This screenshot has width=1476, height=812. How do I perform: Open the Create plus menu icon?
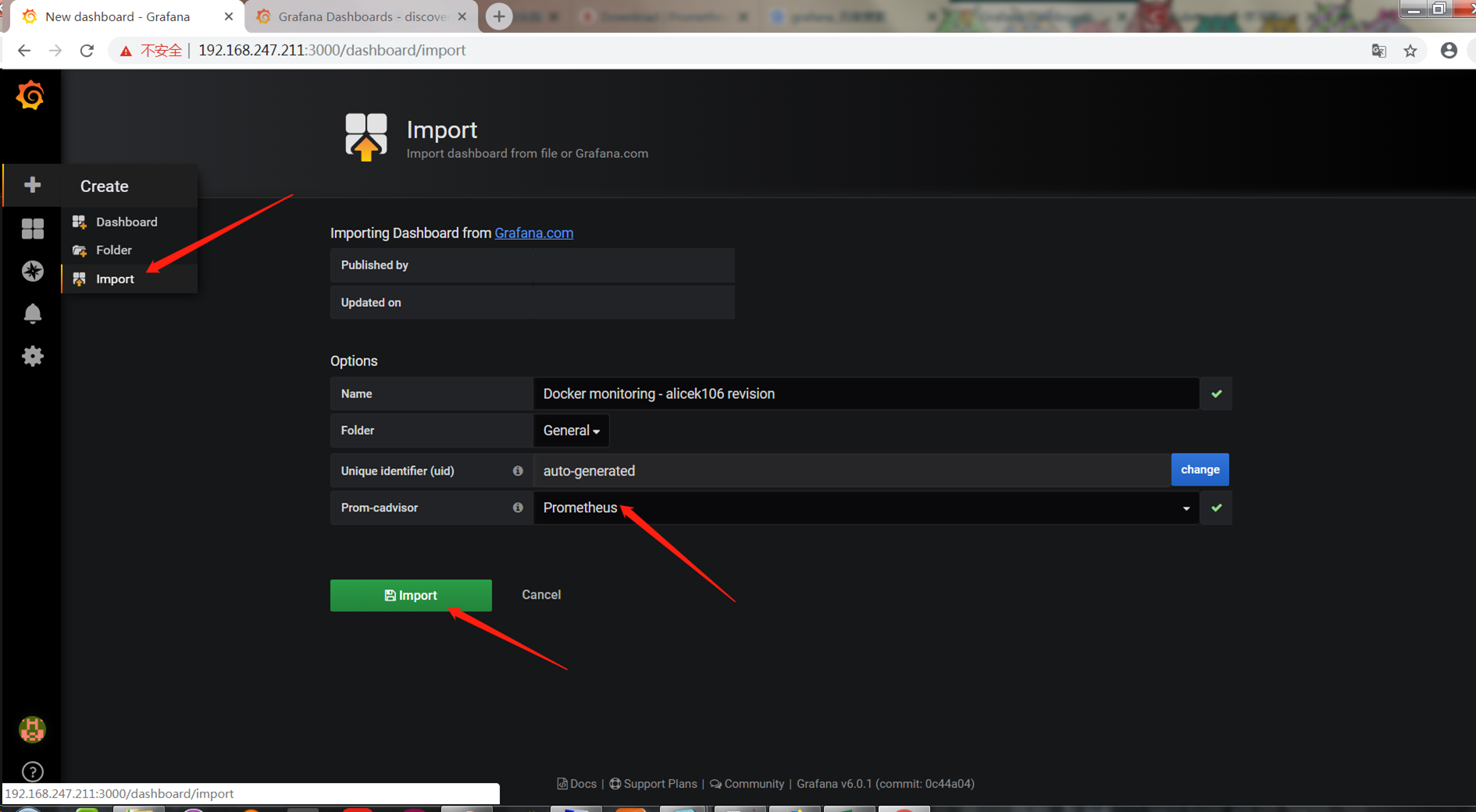(32, 185)
